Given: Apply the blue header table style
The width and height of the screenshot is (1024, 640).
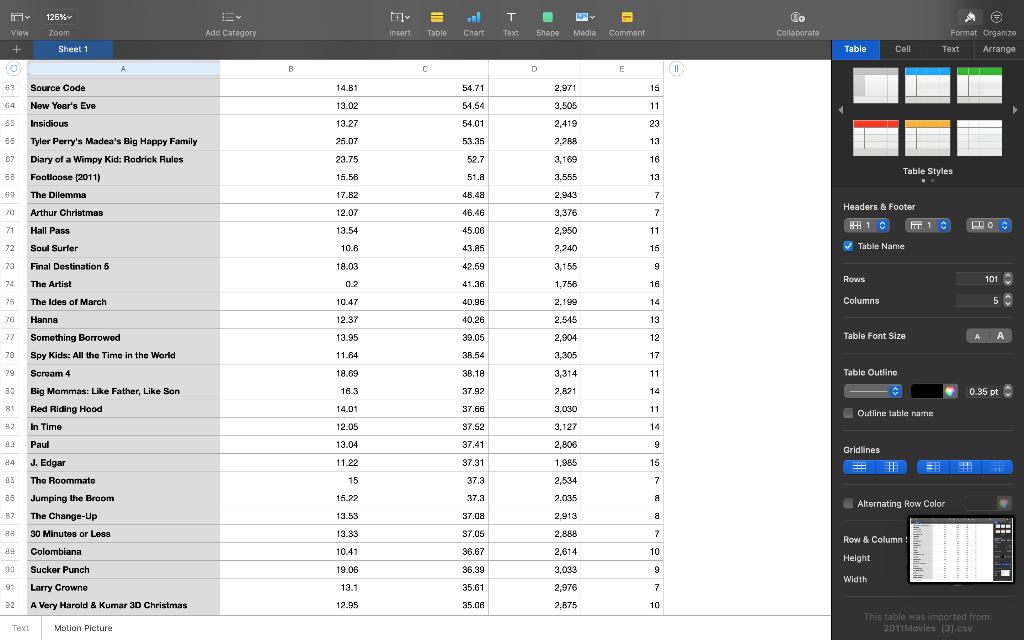Looking at the screenshot, I should [x=927, y=86].
